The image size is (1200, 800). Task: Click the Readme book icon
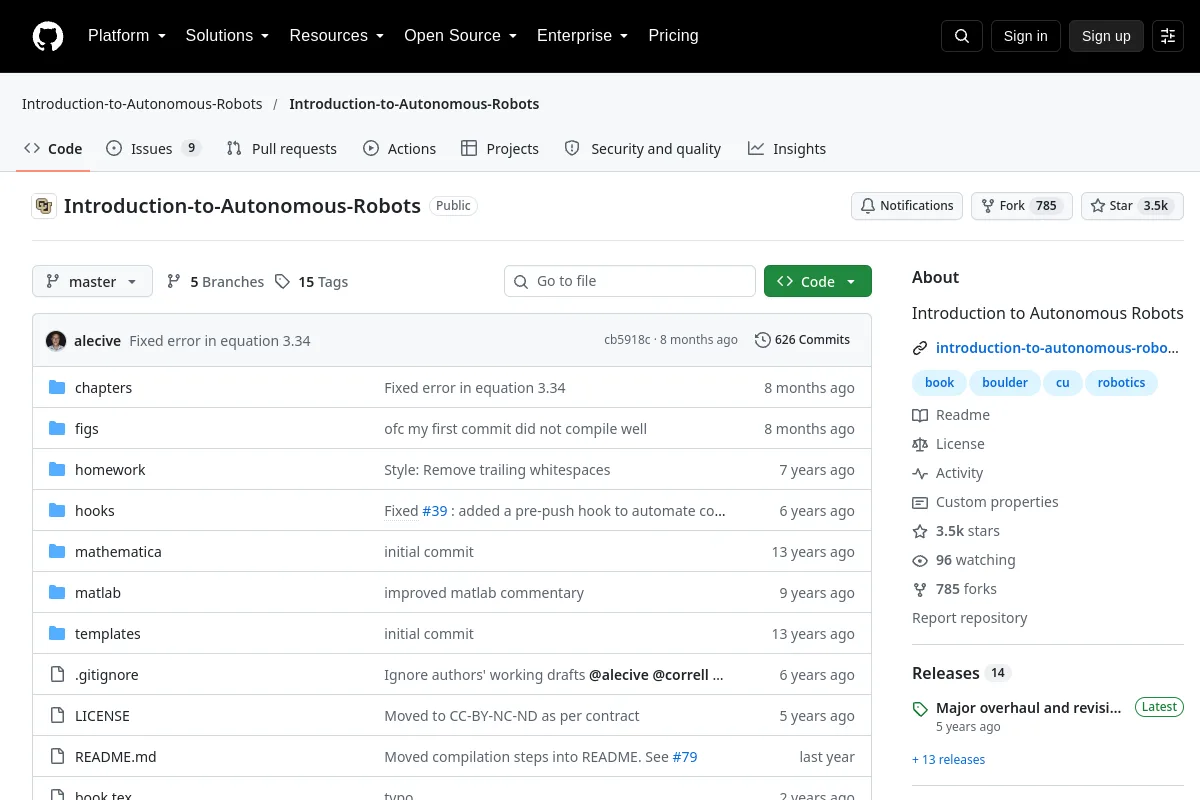(x=920, y=415)
